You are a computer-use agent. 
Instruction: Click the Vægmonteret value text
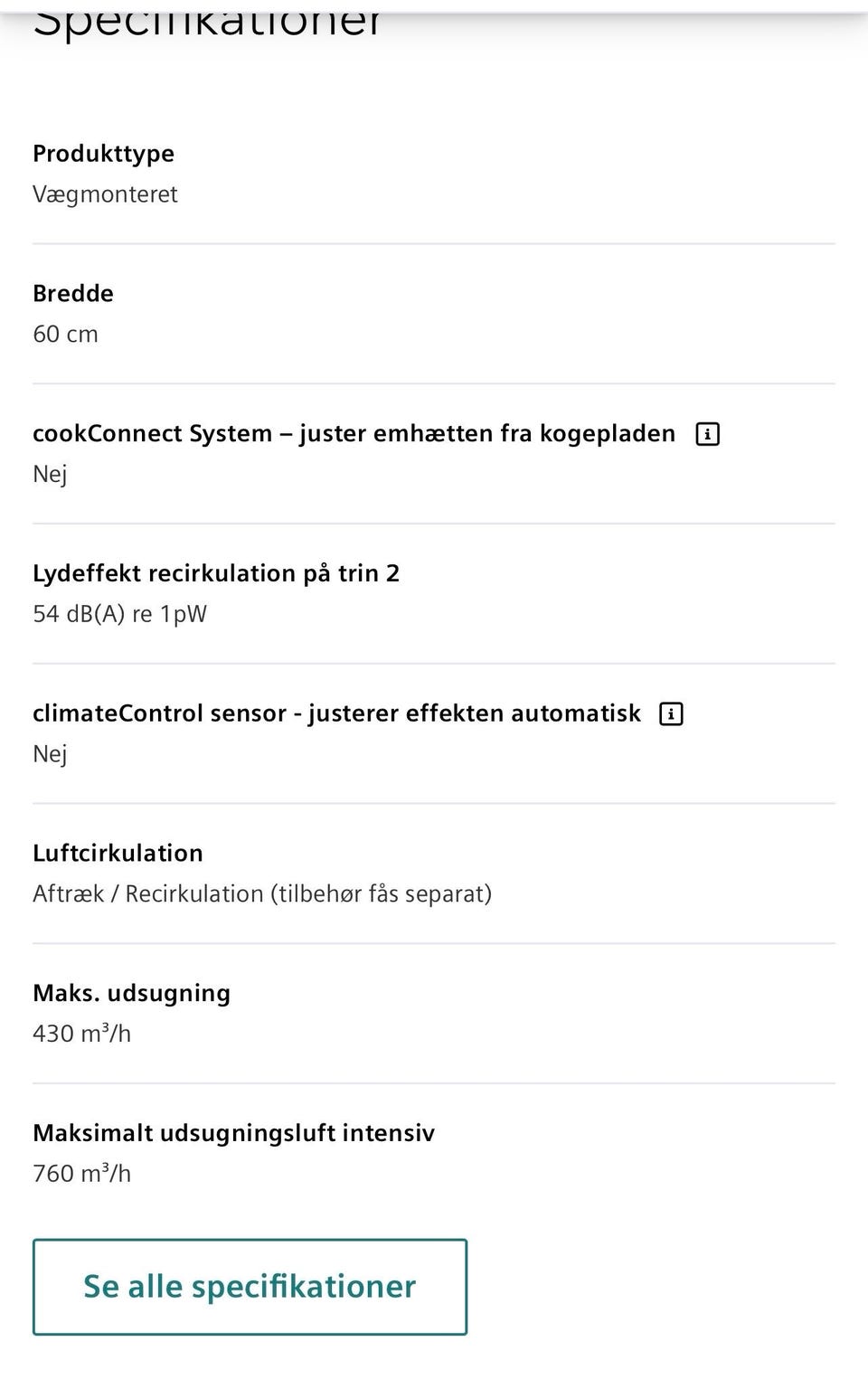click(105, 194)
